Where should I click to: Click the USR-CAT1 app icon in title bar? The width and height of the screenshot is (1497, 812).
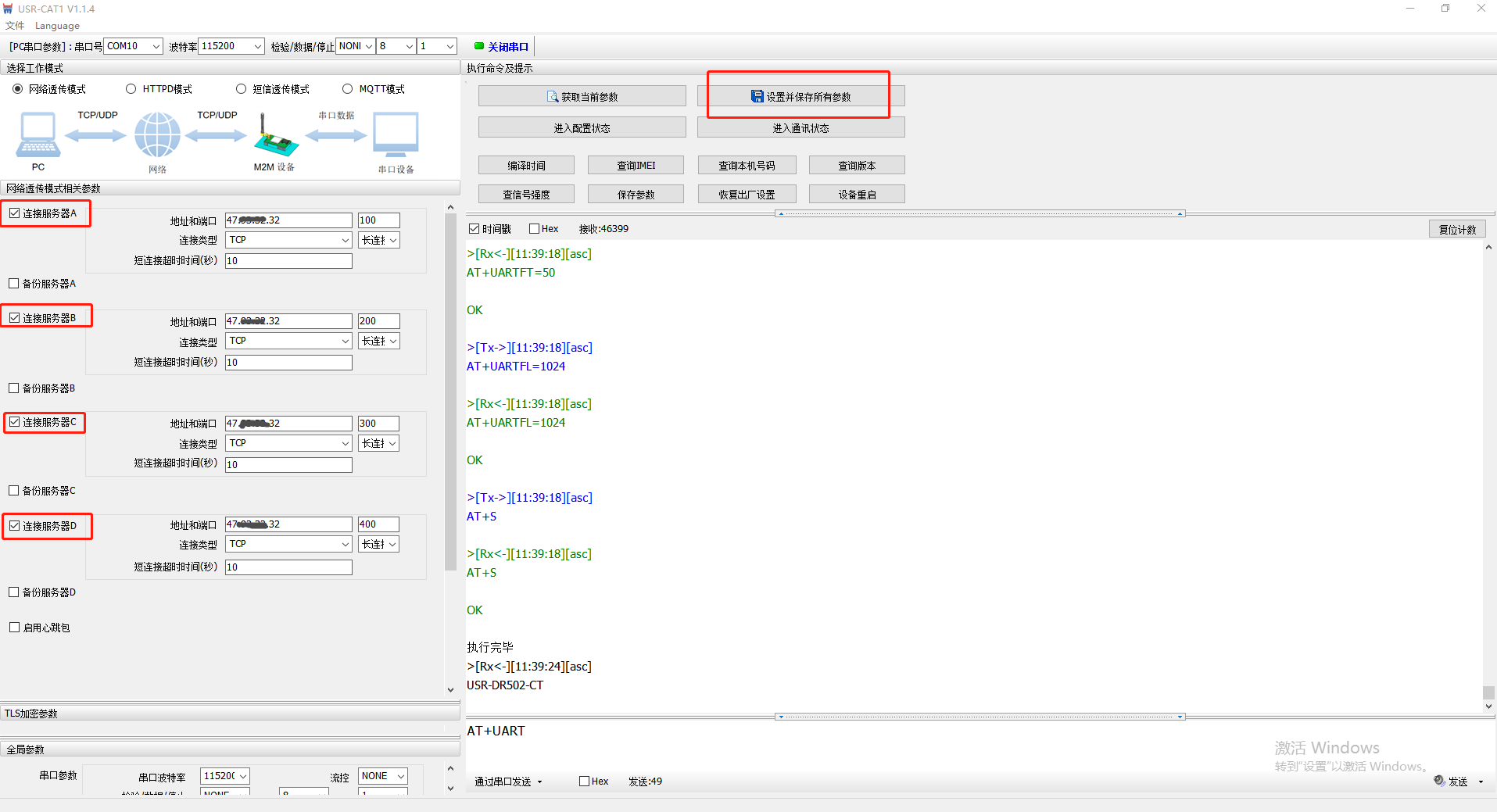(8, 9)
